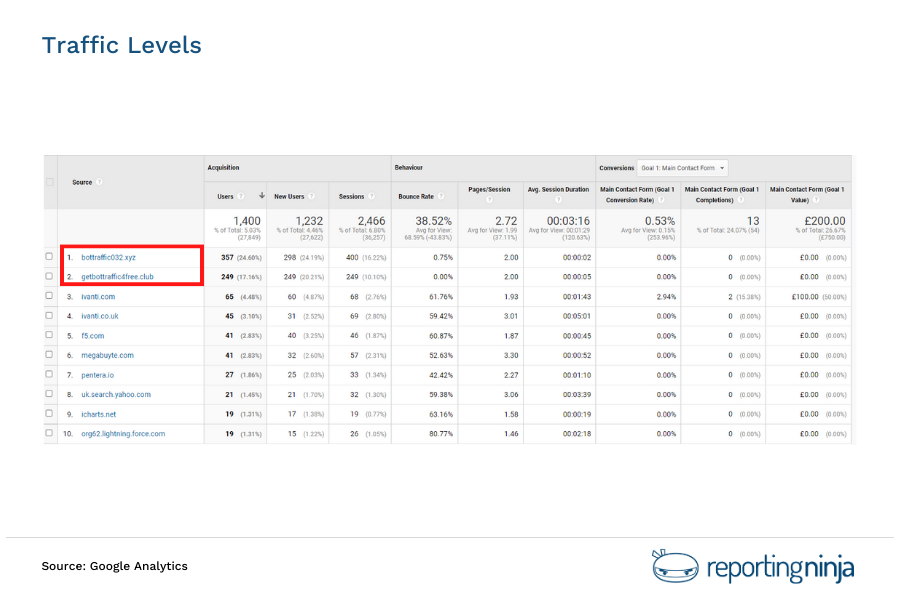The image size is (900, 600).
Task: Toggle the select-all checkbox in header
Action: point(50,182)
